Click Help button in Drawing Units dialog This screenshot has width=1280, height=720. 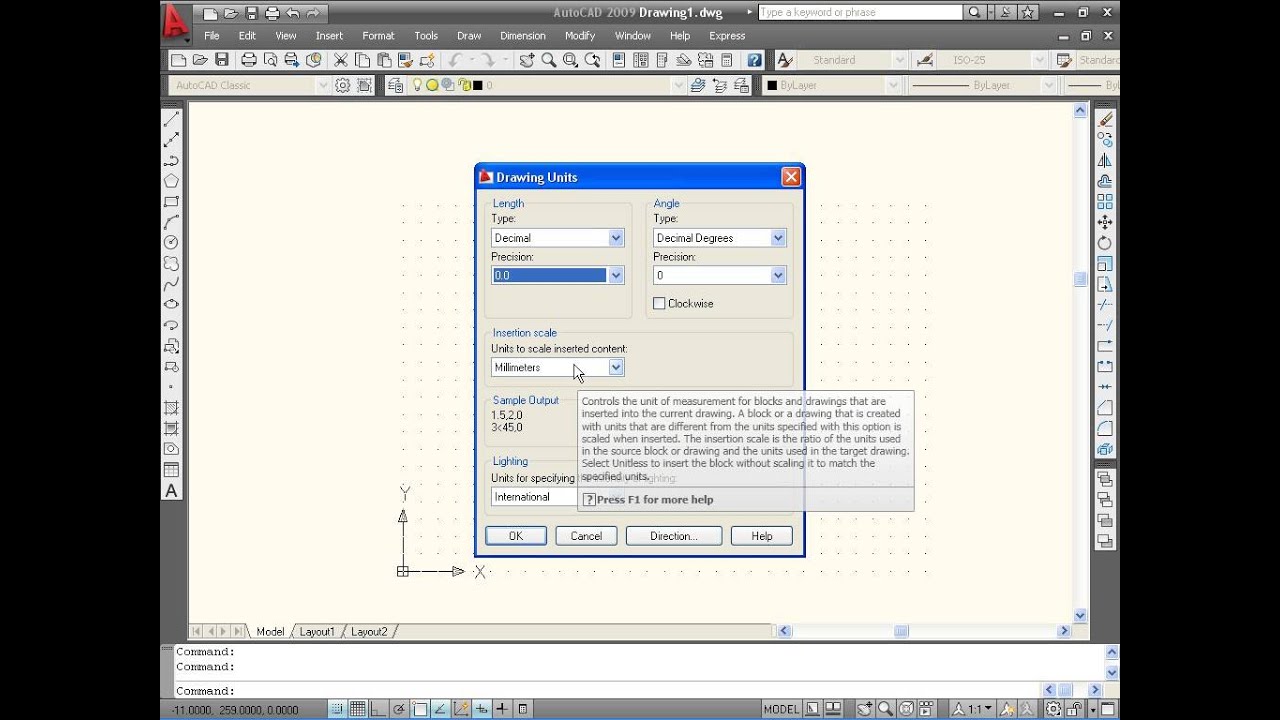pos(762,536)
